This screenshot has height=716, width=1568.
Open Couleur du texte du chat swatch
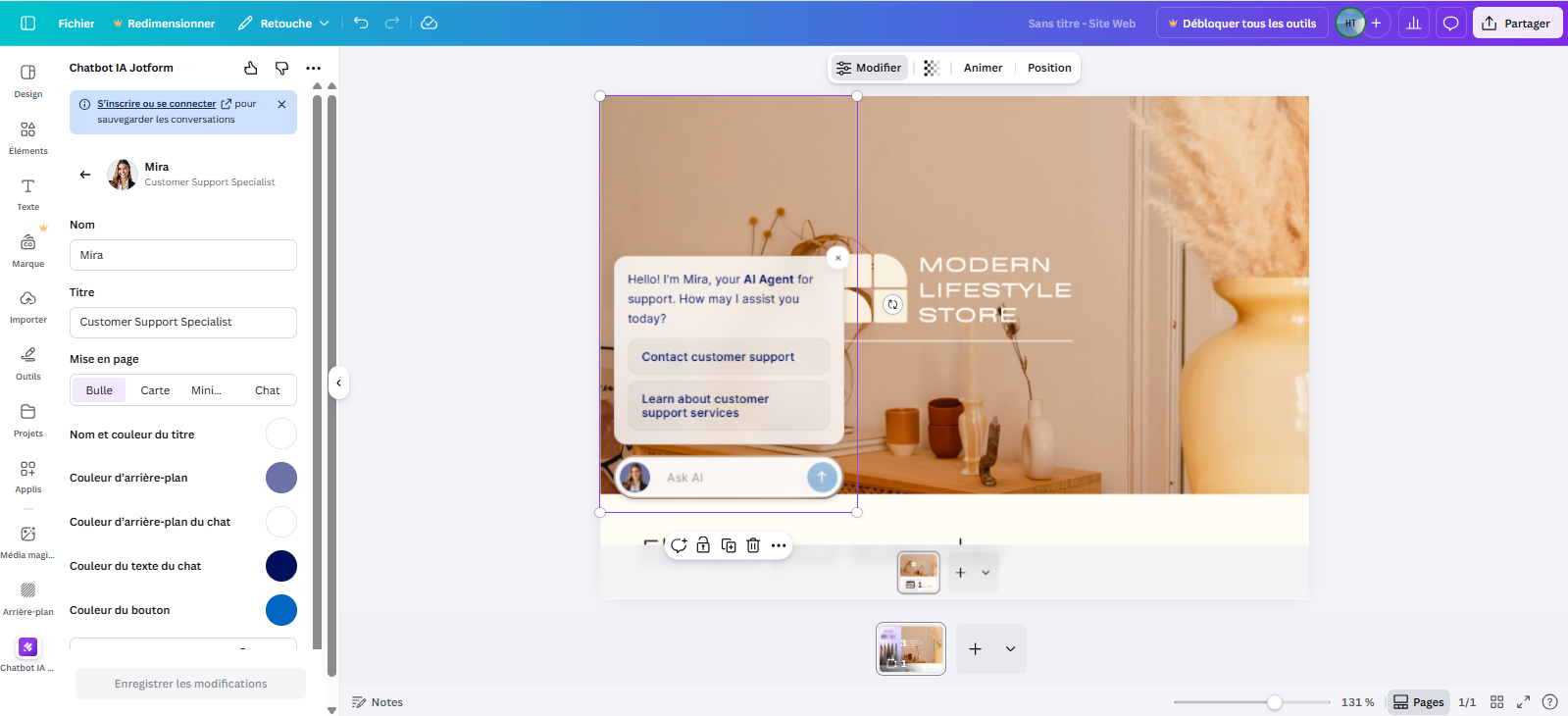pos(281,566)
